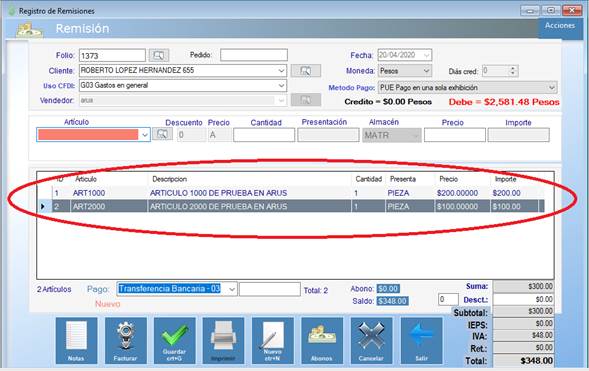Viewport: 589px width, 371px height.
Task: Close the Registro de Remisiones window
Action: [x=572, y=11]
